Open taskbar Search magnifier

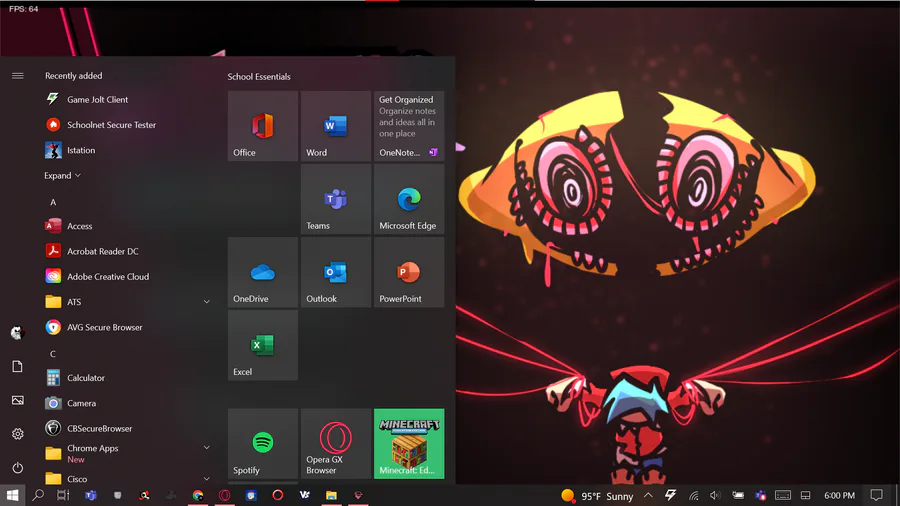(x=38, y=495)
